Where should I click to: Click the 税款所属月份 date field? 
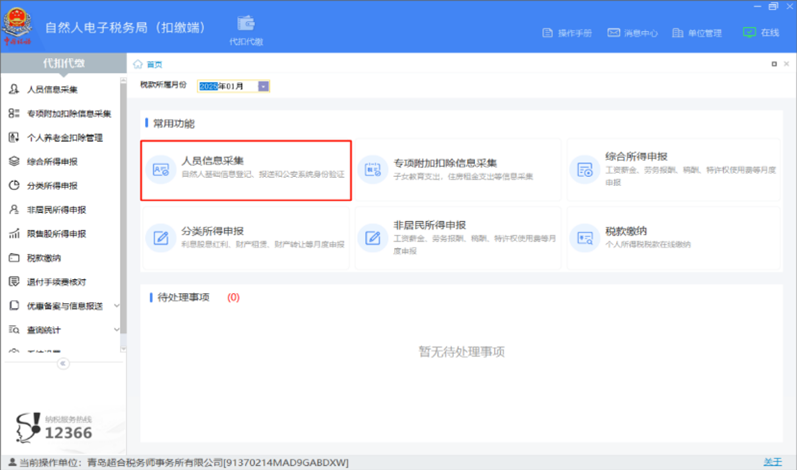[x=233, y=86]
